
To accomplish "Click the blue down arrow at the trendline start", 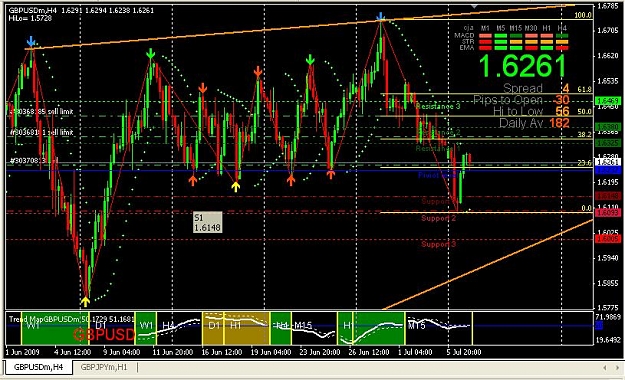I will (31, 41).
